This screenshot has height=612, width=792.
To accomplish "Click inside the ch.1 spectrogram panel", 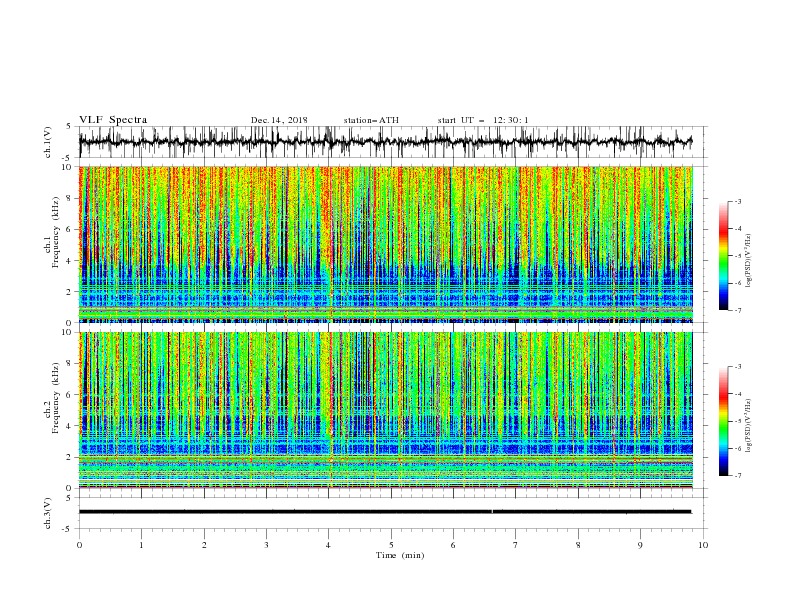I will (386, 244).
